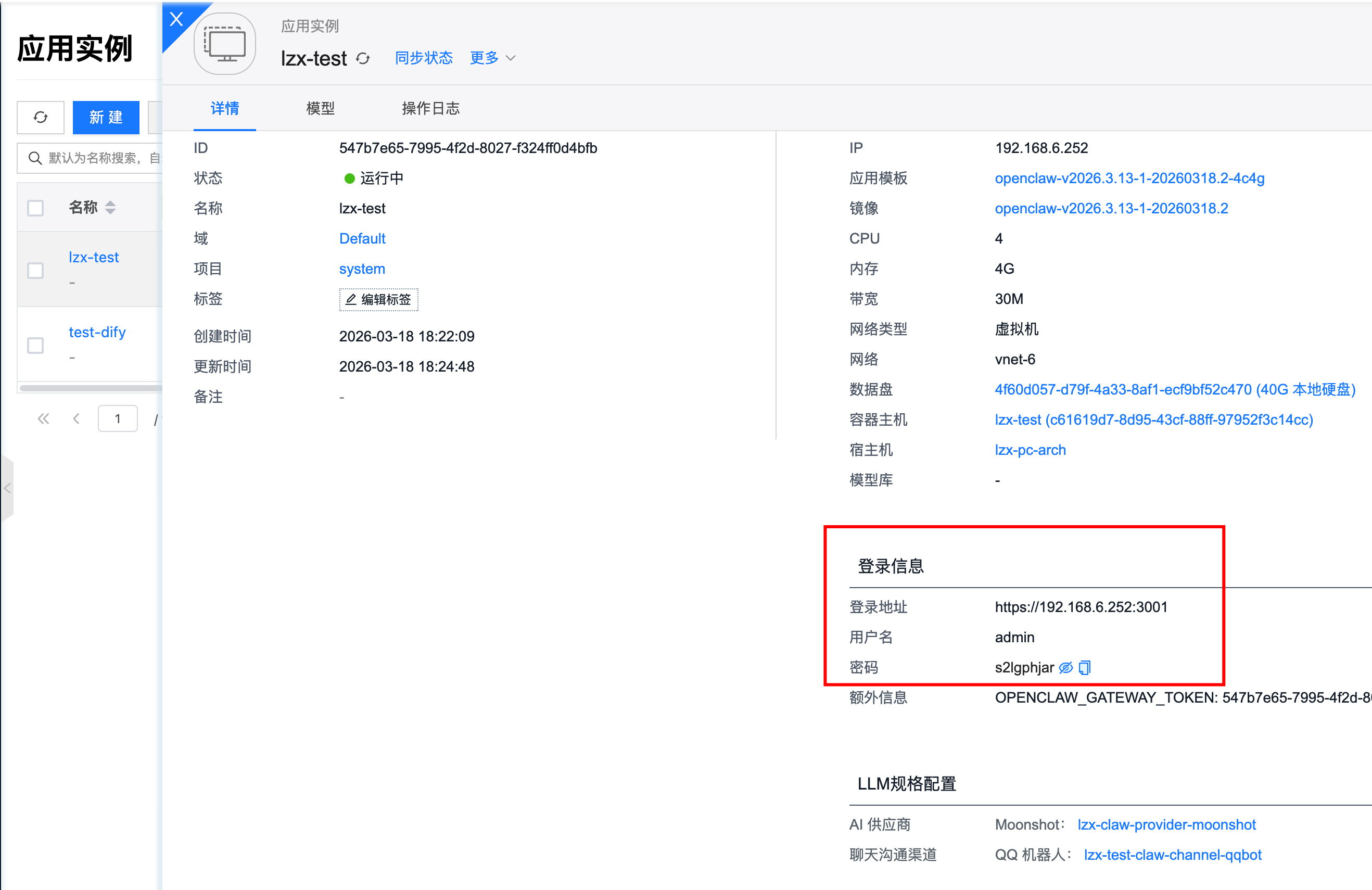This screenshot has height=890, width=1372.
Task: Click the previous page arrow
Action: click(x=76, y=418)
